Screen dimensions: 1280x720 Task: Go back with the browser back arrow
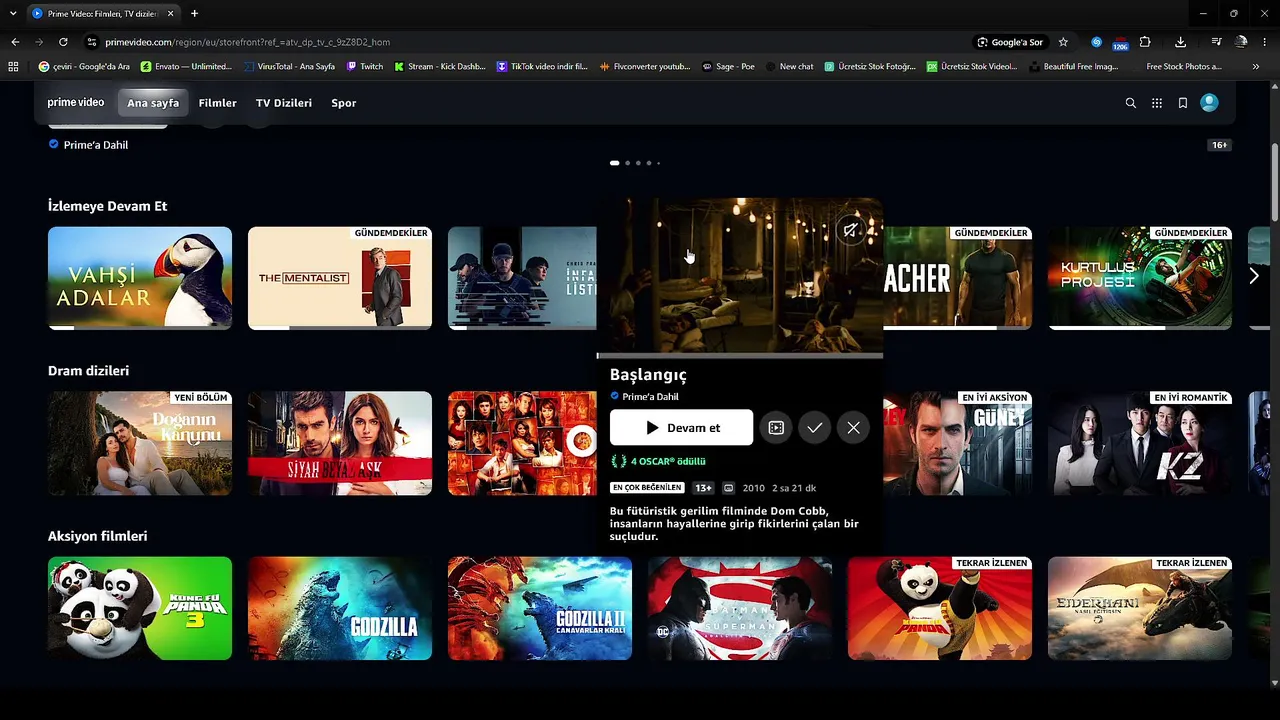click(15, 42)
